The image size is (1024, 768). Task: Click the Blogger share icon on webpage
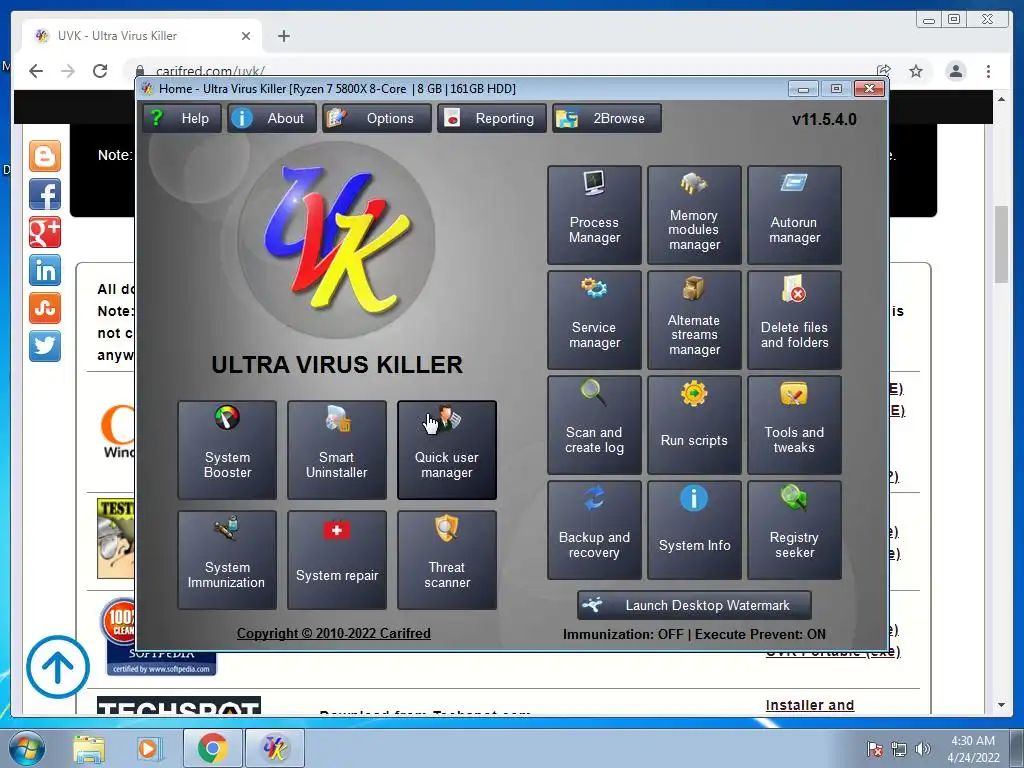(x=45, y=156)
